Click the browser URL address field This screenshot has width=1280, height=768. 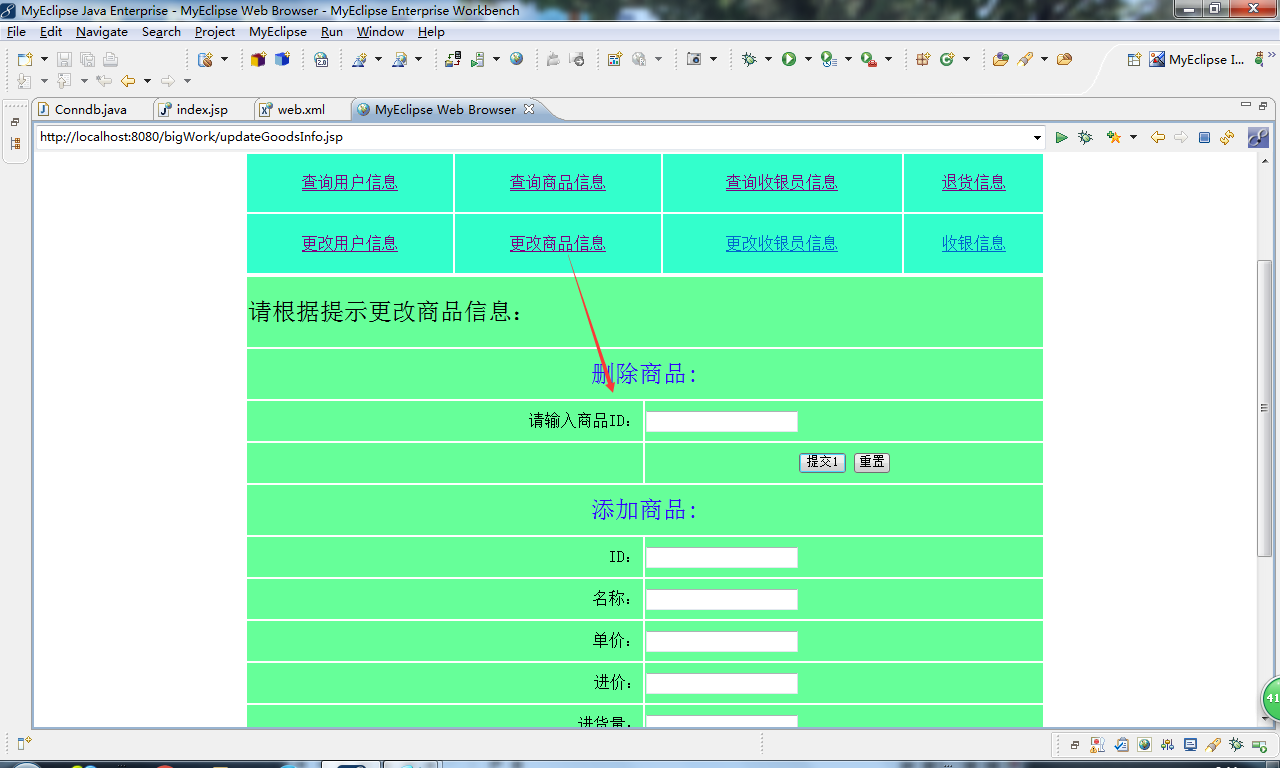coord(533,137)
